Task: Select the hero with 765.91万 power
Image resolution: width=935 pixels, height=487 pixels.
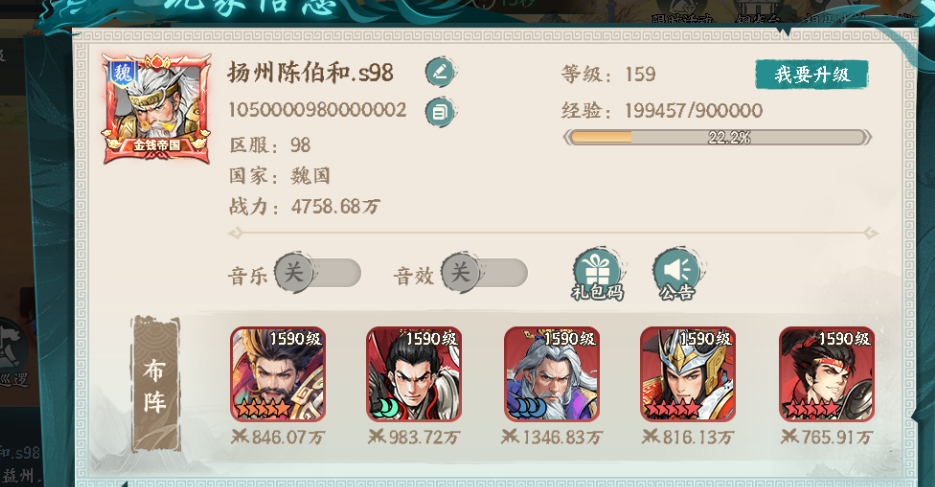Action: tap(826, 374)
